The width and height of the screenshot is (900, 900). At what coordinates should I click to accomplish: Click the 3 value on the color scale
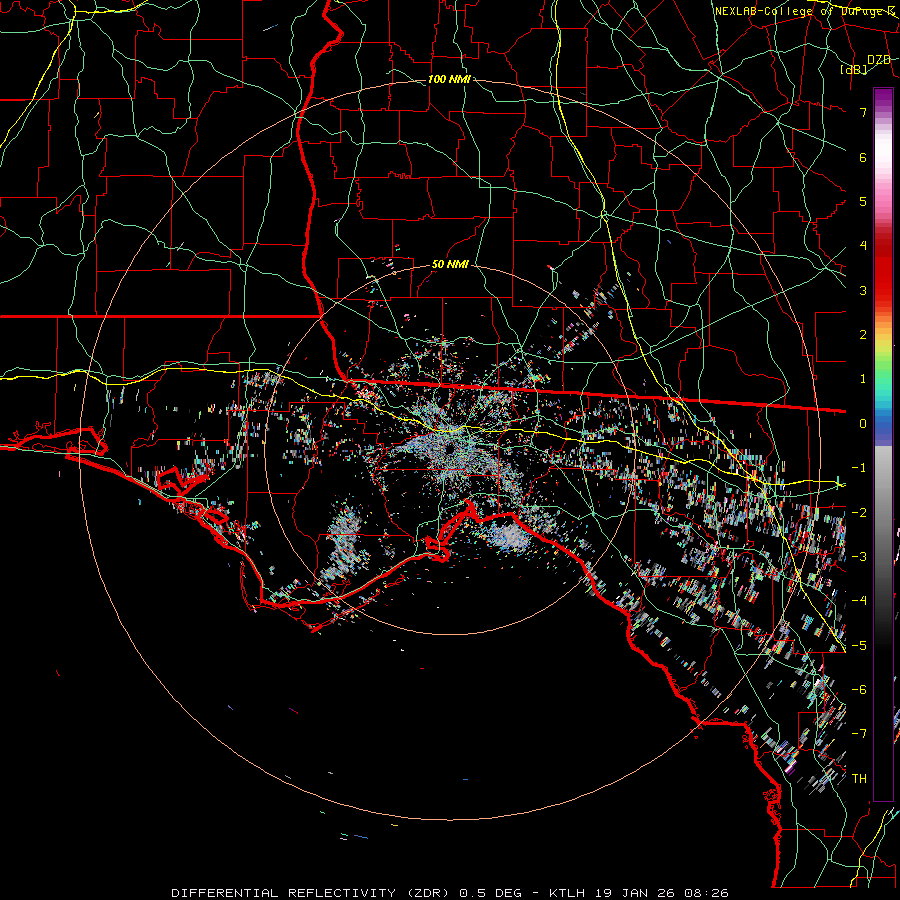point(863,290)
